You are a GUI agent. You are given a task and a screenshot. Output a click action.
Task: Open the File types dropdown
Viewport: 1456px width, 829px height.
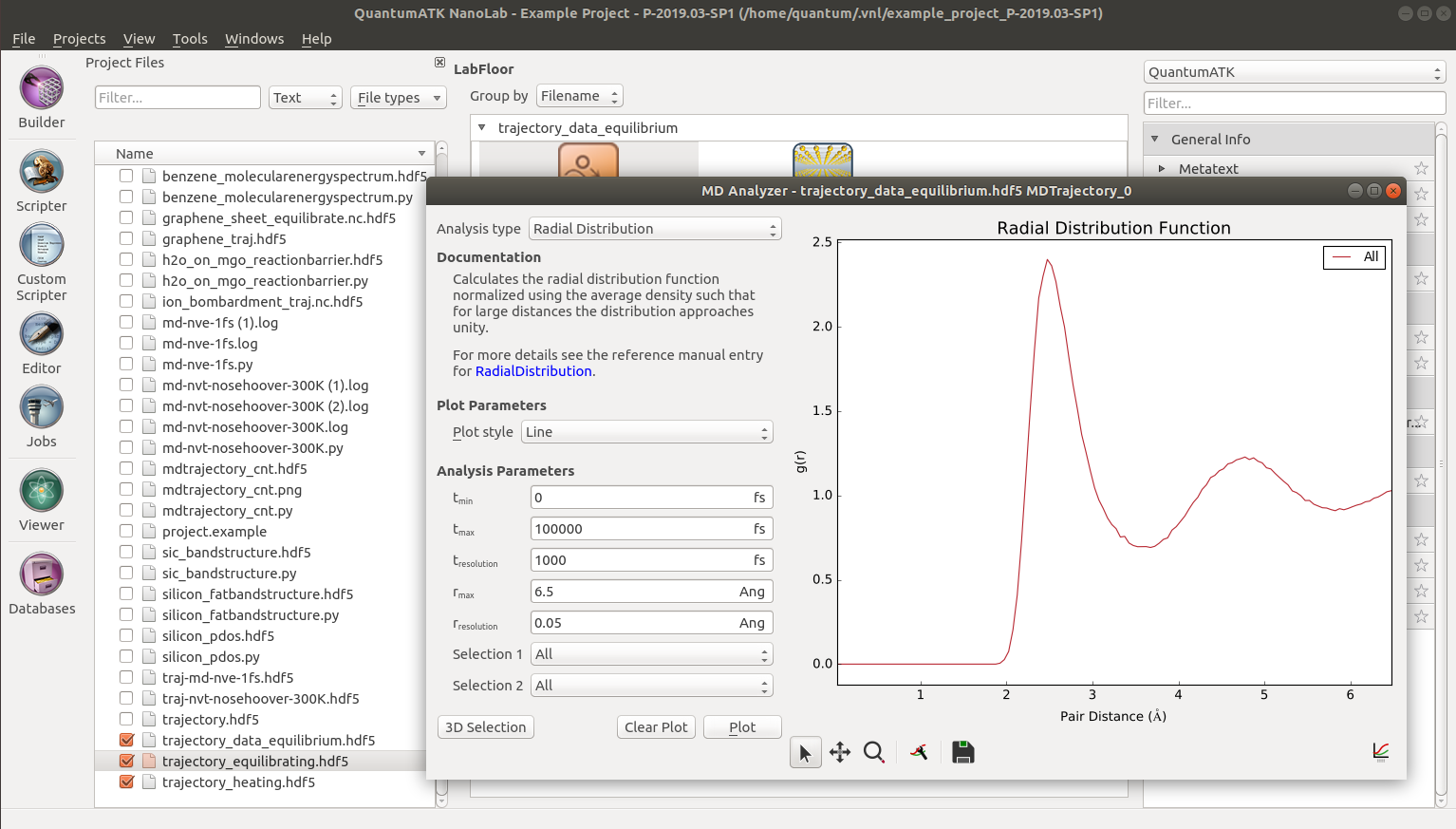399,97
